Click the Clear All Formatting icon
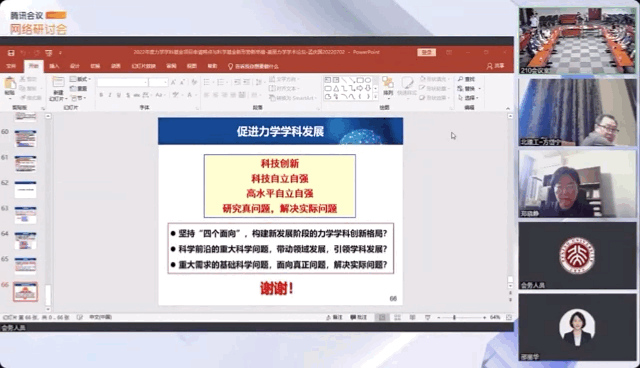 194,82
